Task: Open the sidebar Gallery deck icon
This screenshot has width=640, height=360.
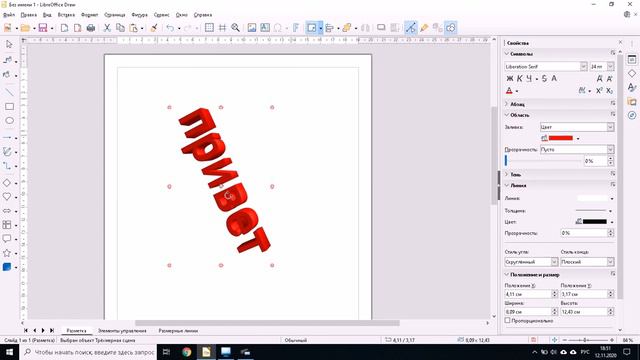Action: pos(632,101)
